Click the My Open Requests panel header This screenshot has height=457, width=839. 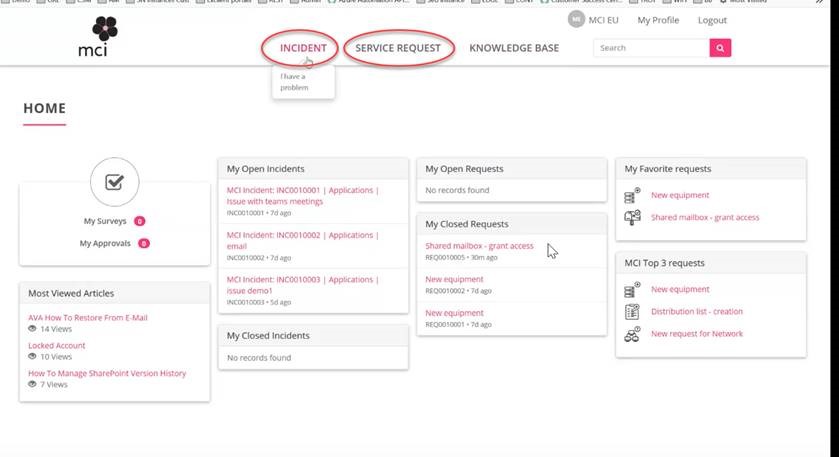(512, 169)
